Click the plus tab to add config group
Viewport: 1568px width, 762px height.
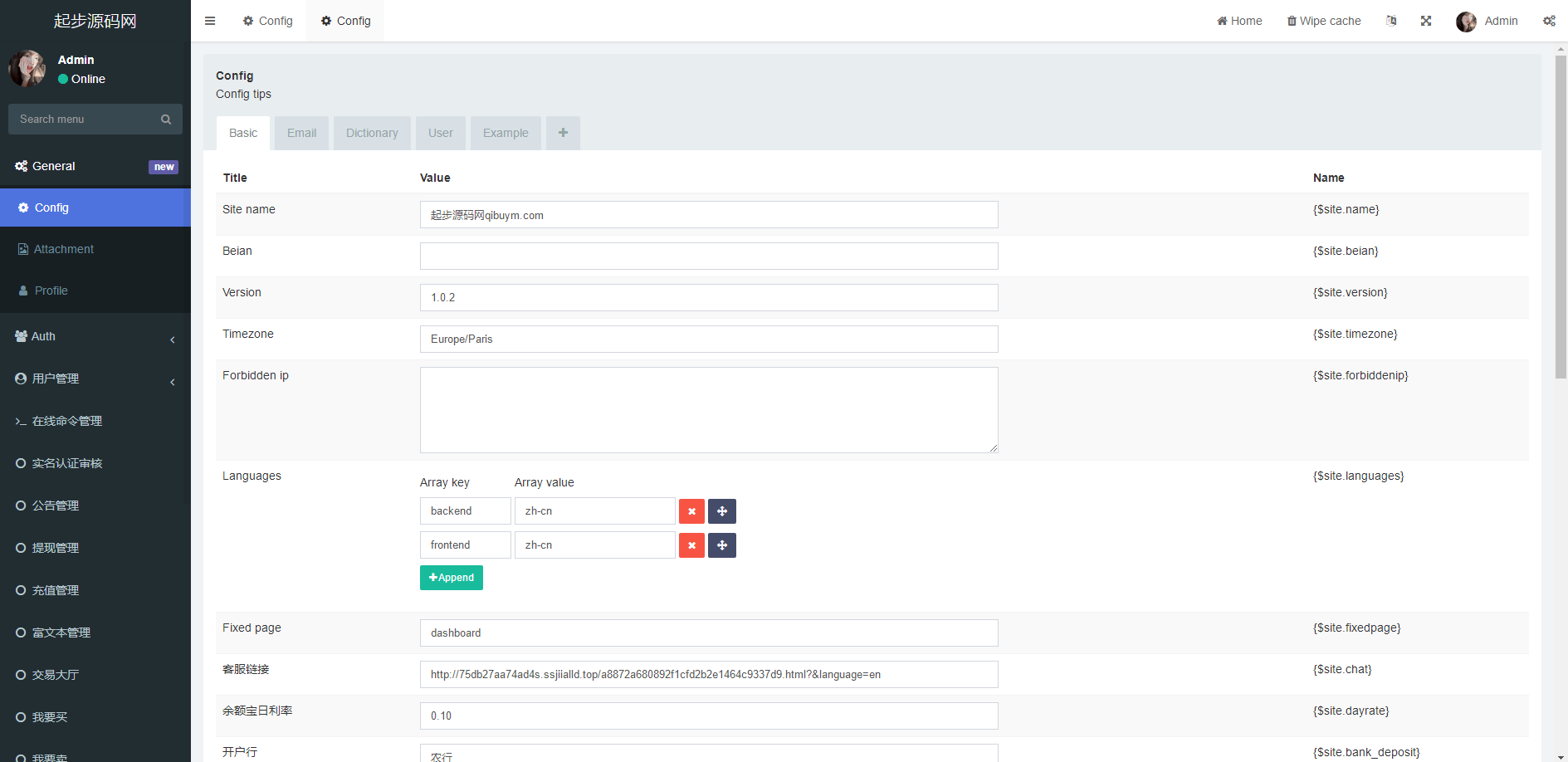point(563,133)
